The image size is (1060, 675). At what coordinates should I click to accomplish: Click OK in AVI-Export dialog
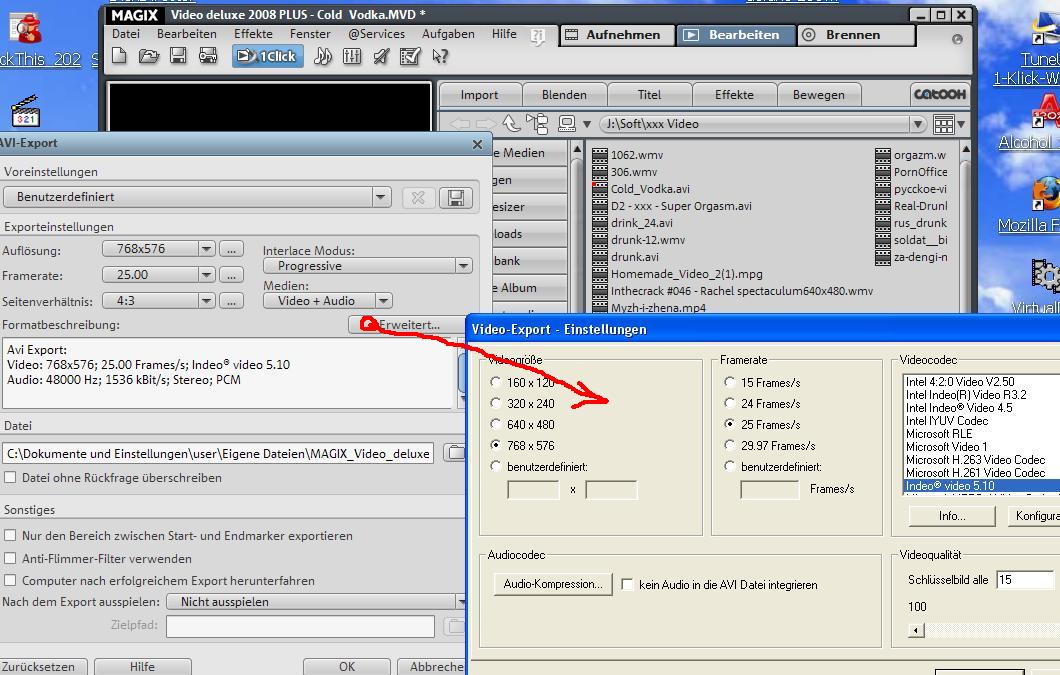click(x=347, y=666)
